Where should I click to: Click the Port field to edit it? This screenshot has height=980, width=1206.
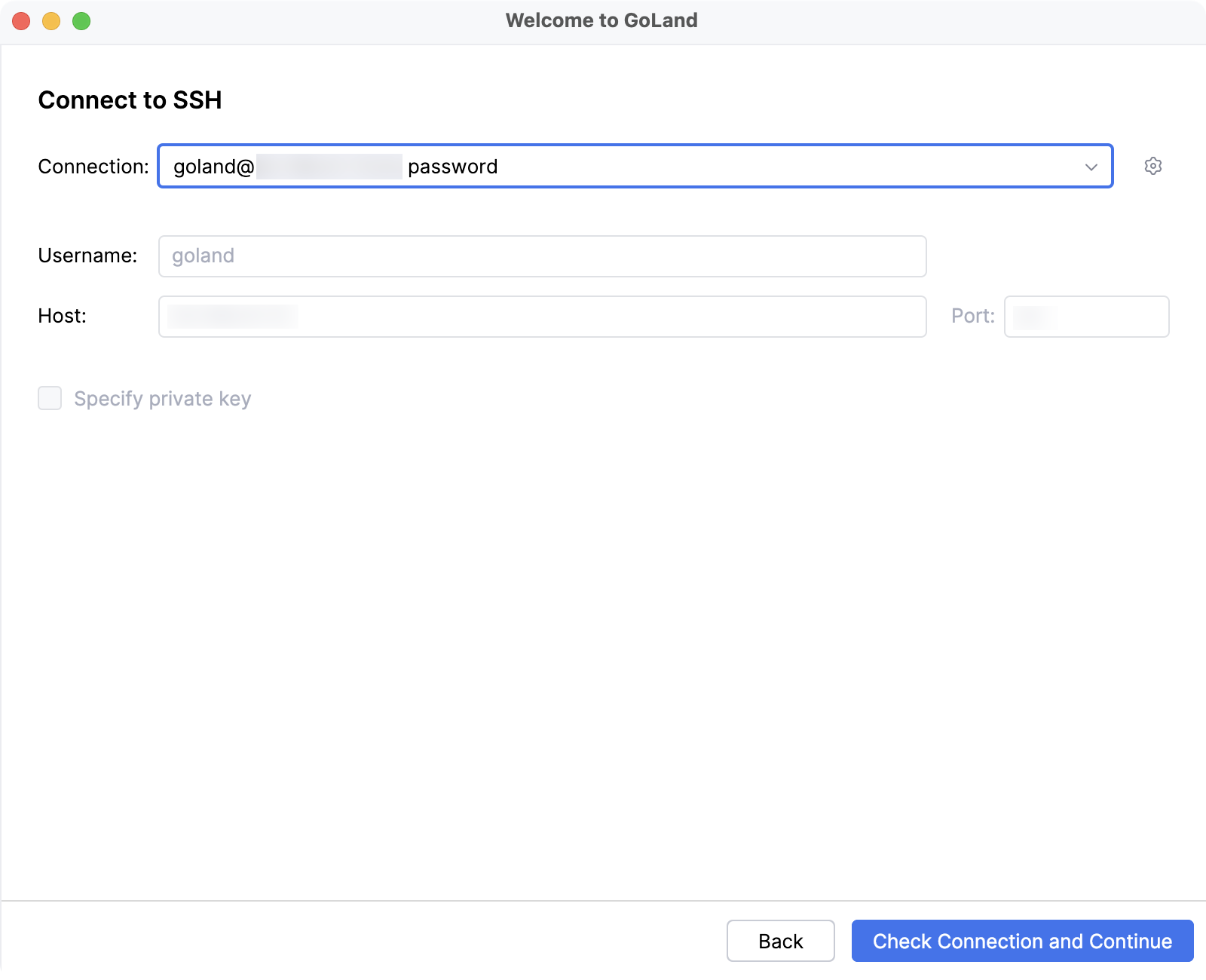[1086, 316]
